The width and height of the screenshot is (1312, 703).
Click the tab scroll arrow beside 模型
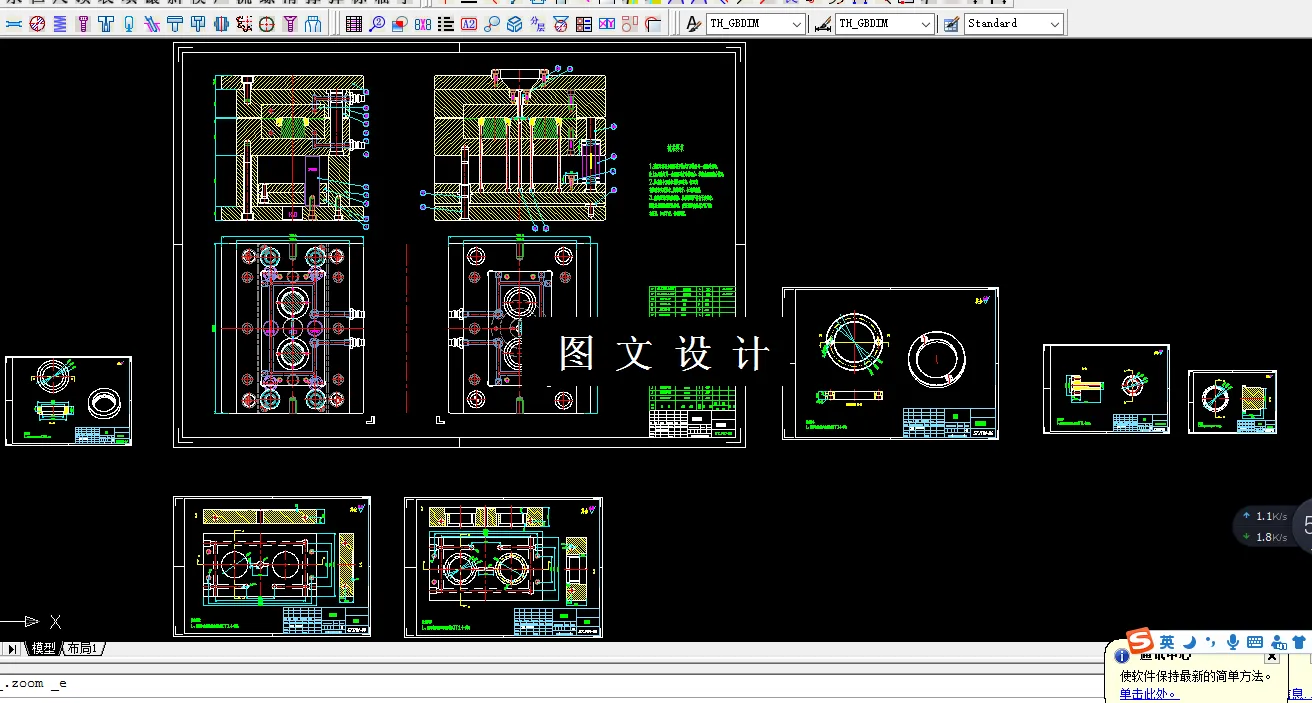(11, 649)
